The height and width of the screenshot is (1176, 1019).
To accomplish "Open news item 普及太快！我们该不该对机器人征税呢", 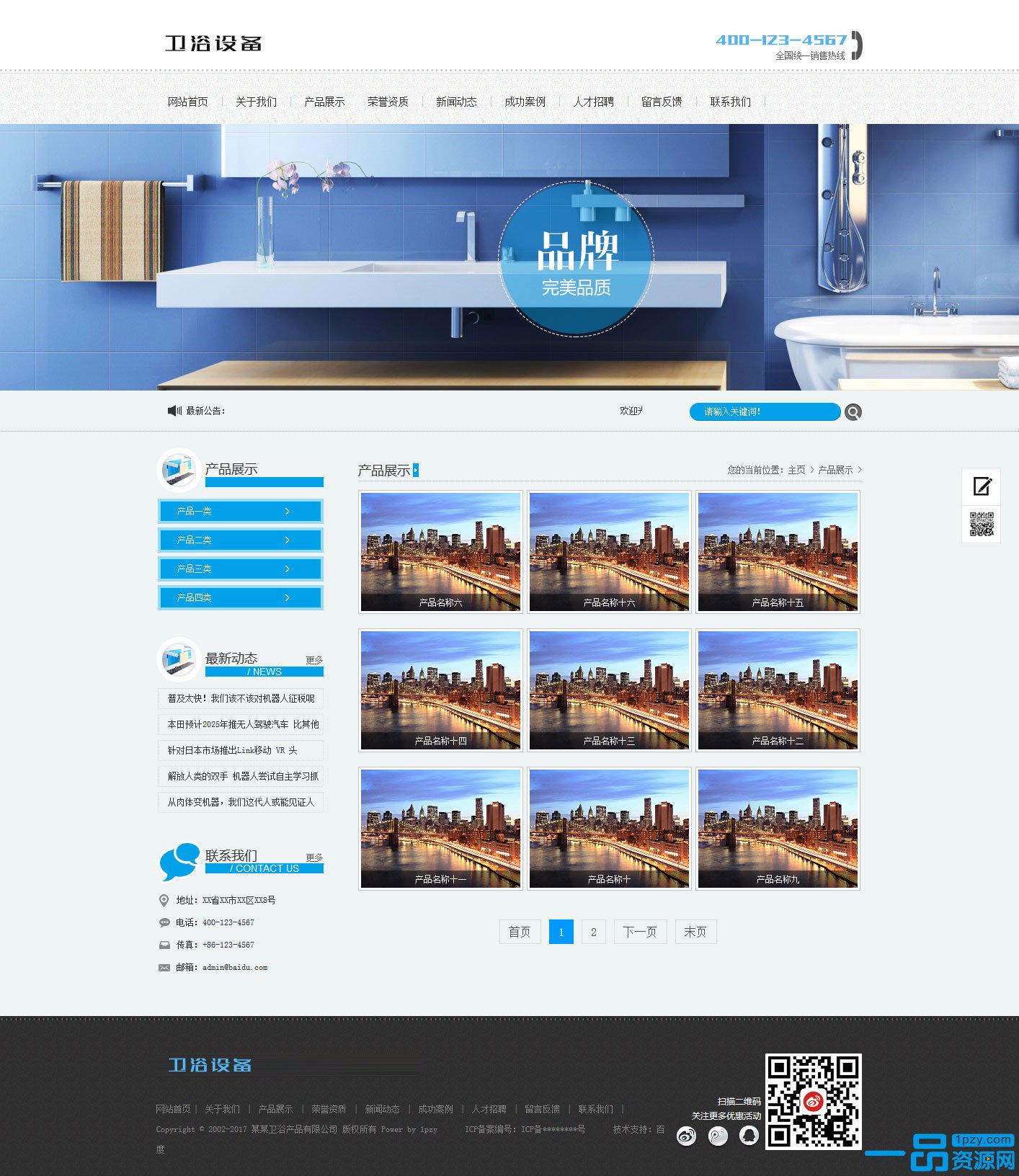I will [241, 698].
